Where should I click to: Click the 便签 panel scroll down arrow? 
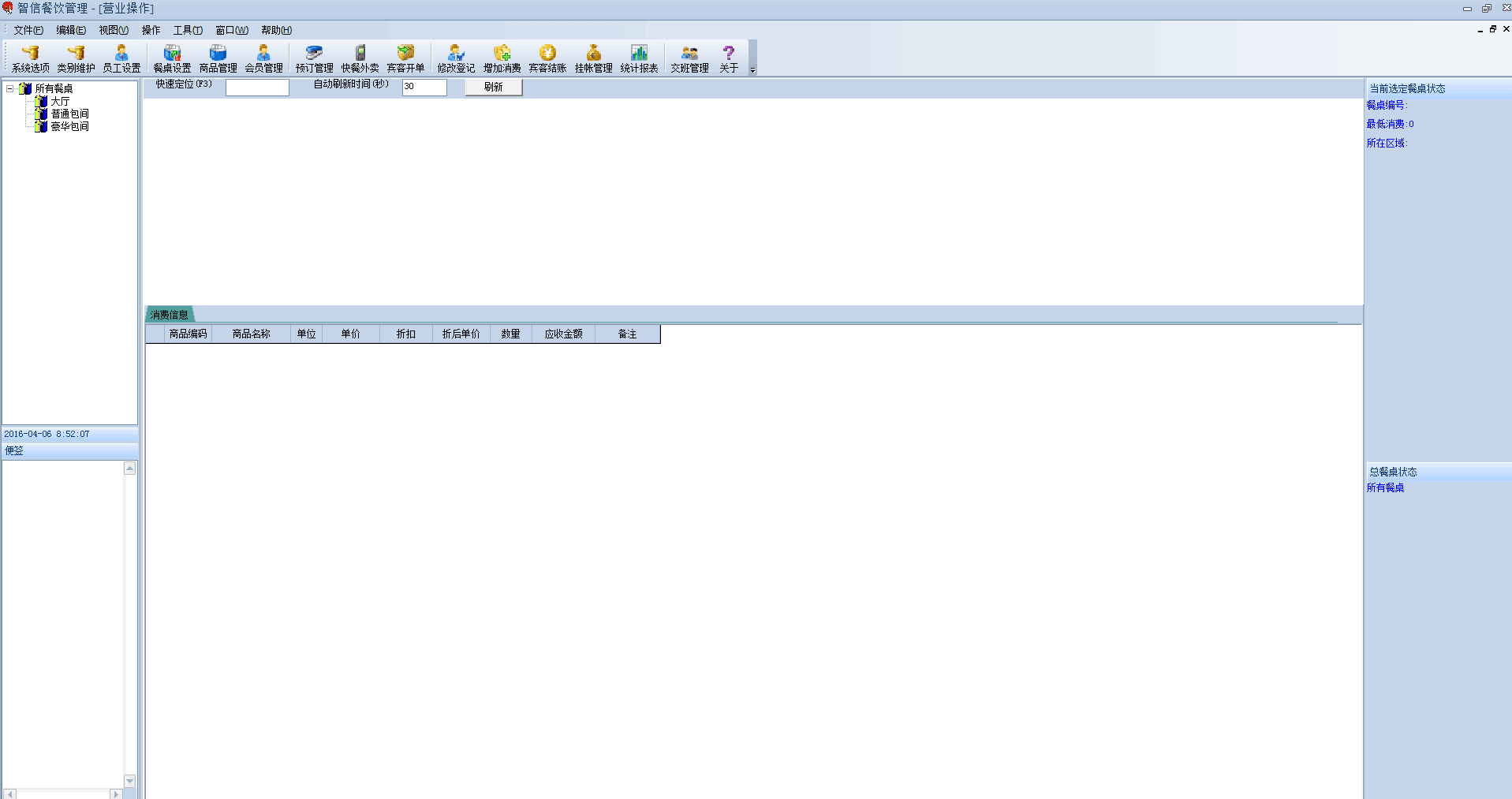[130, 781]
